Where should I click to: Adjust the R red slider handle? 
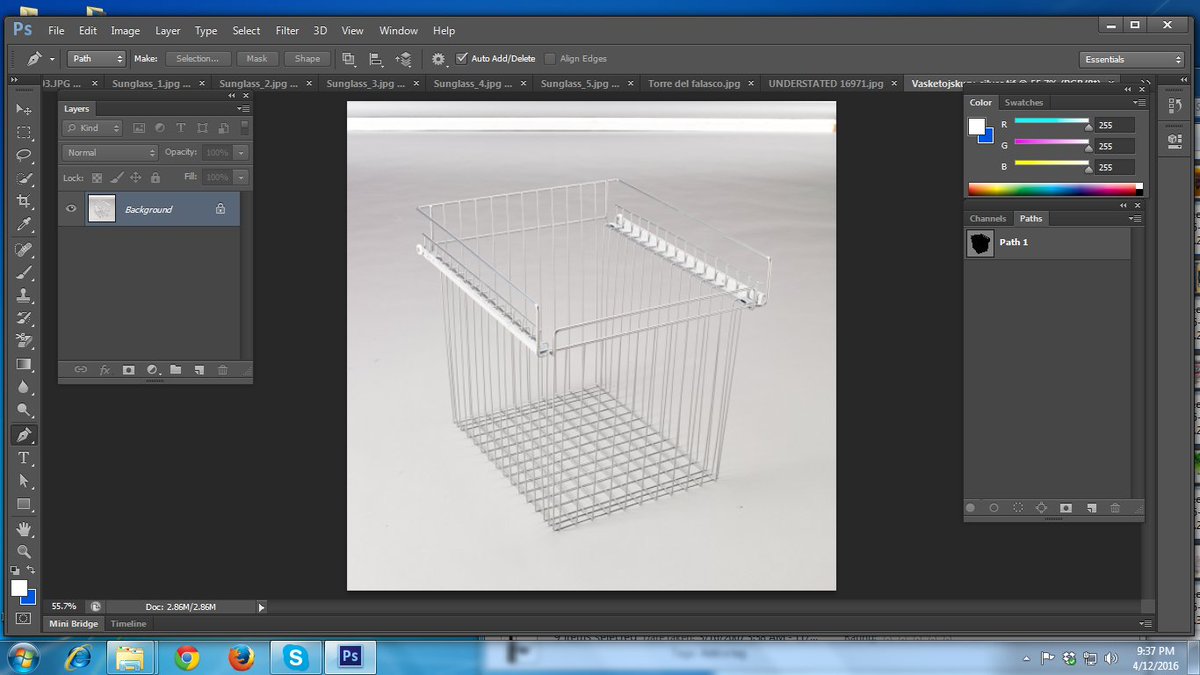(x=1088, y=127)
